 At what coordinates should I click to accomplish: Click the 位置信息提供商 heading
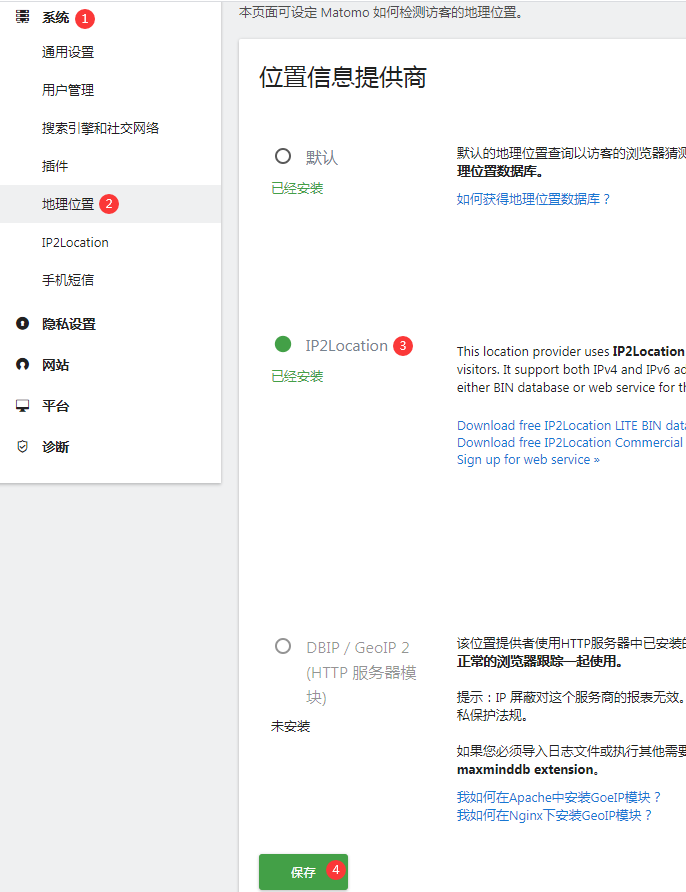pos(342,77)
